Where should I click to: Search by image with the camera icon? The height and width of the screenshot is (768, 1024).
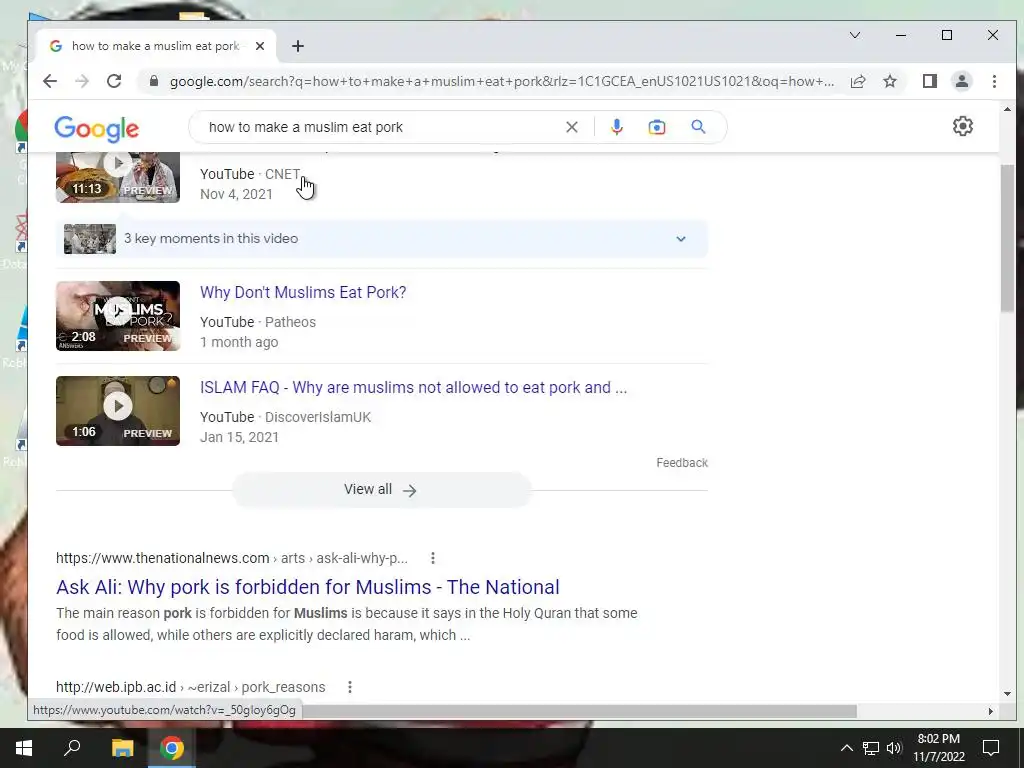click(x=656, y=127)
